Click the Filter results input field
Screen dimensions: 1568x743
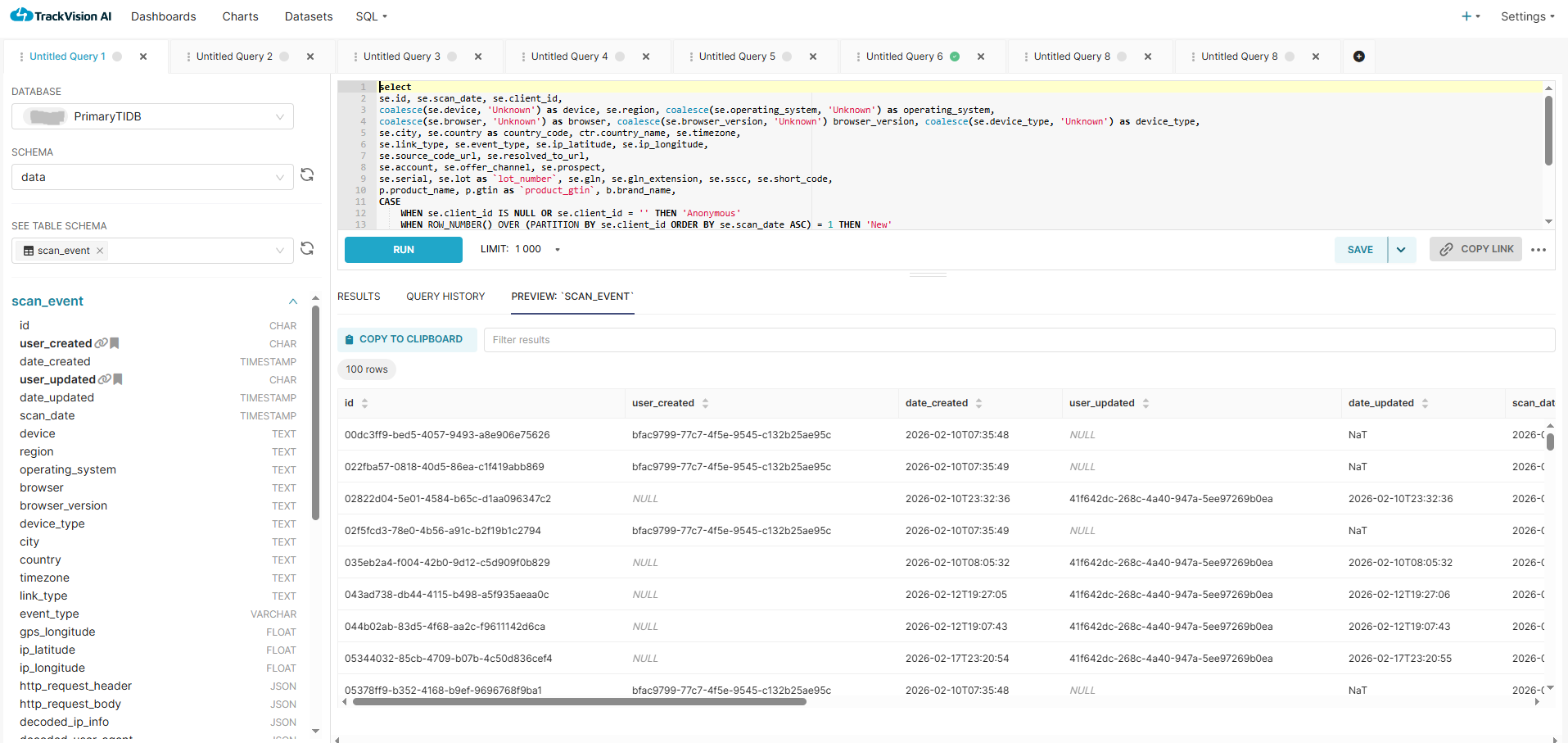pos(1019,340)
